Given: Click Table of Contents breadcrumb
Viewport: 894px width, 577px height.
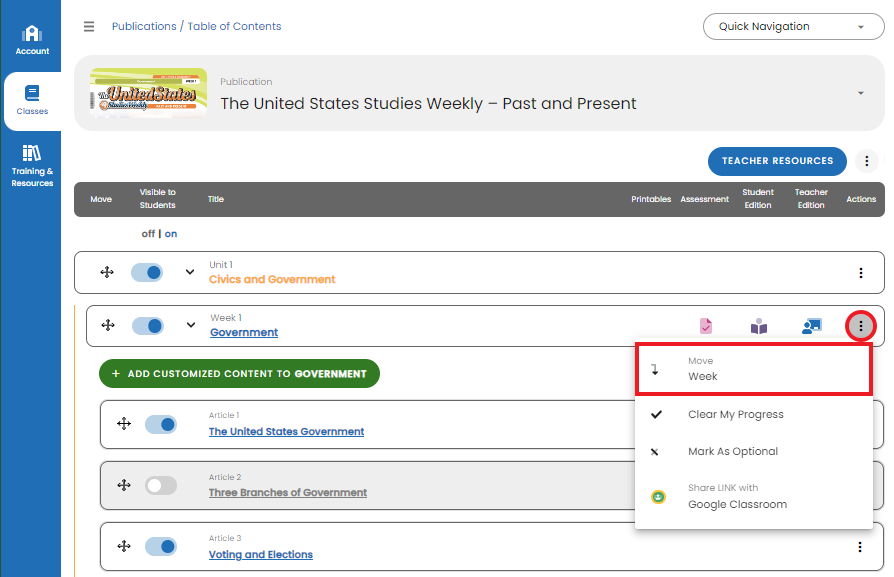Looking at the screenshot, I should 234,26.
